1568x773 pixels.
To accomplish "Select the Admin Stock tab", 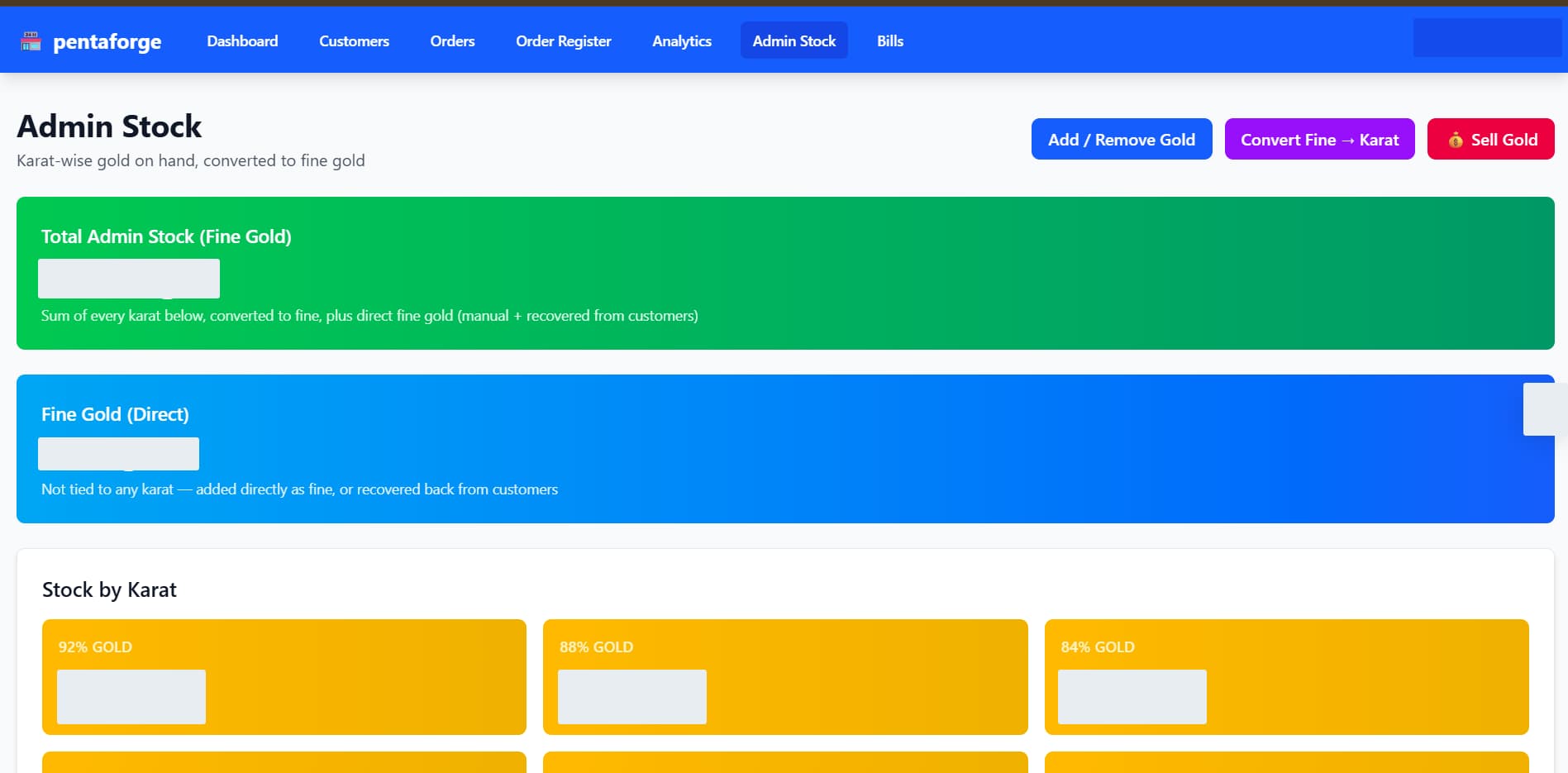I will (794, 41).
